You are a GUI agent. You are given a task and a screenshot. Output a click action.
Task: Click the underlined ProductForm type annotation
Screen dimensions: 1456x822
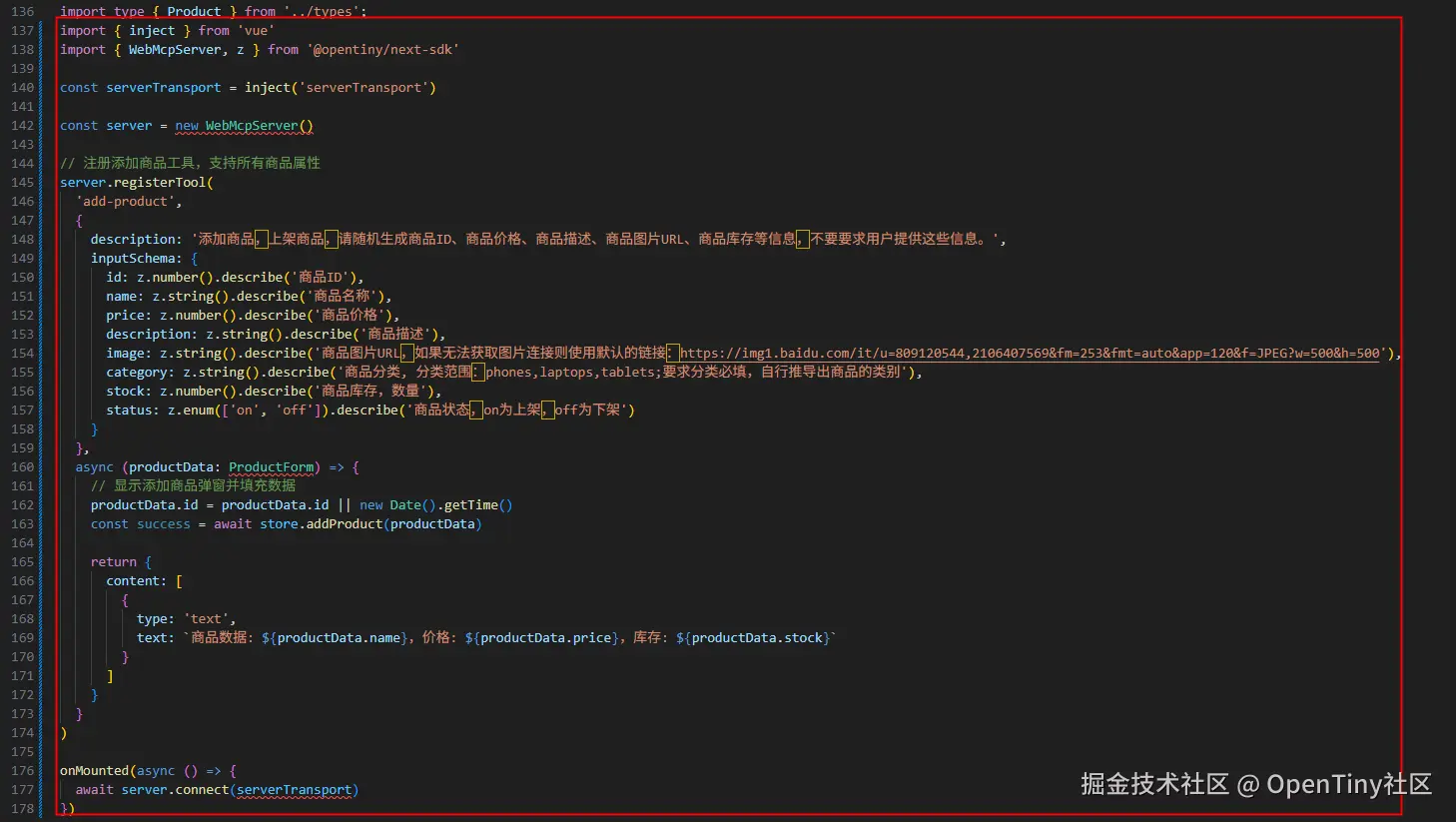pyautogui.click(x=272, y=467)
